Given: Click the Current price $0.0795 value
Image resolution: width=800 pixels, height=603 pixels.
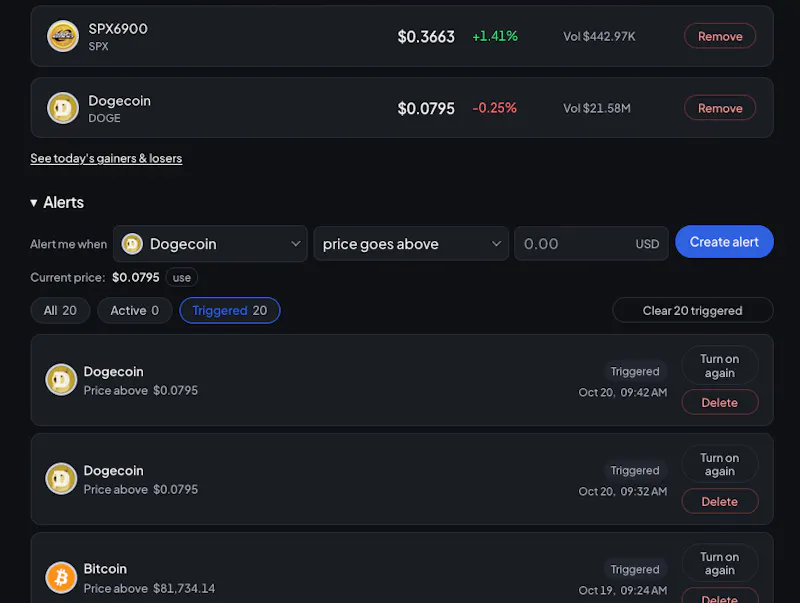Looking at the screenshot, I should click(x=136, y=278).
